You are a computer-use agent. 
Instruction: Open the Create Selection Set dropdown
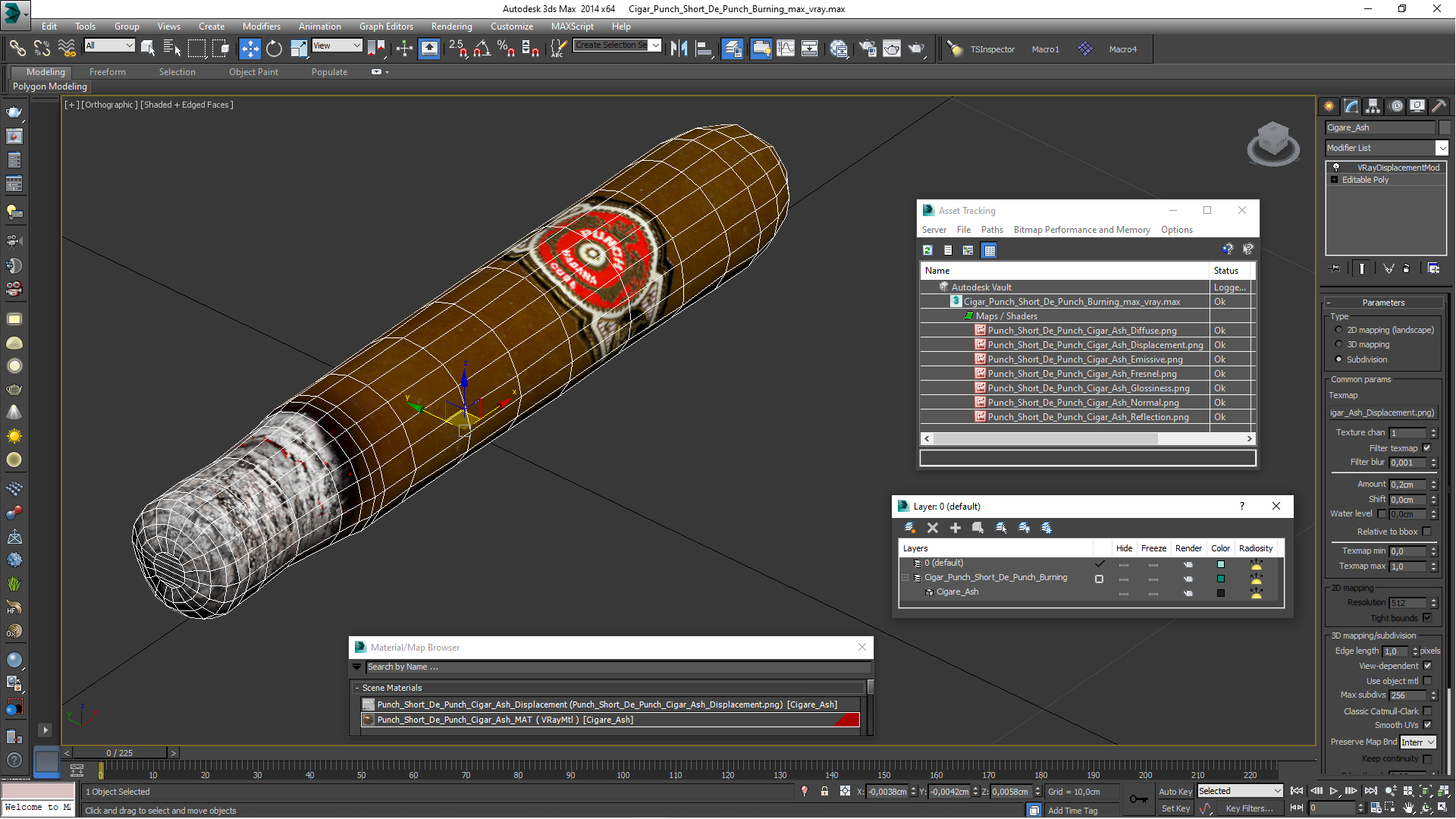[617, 45]
